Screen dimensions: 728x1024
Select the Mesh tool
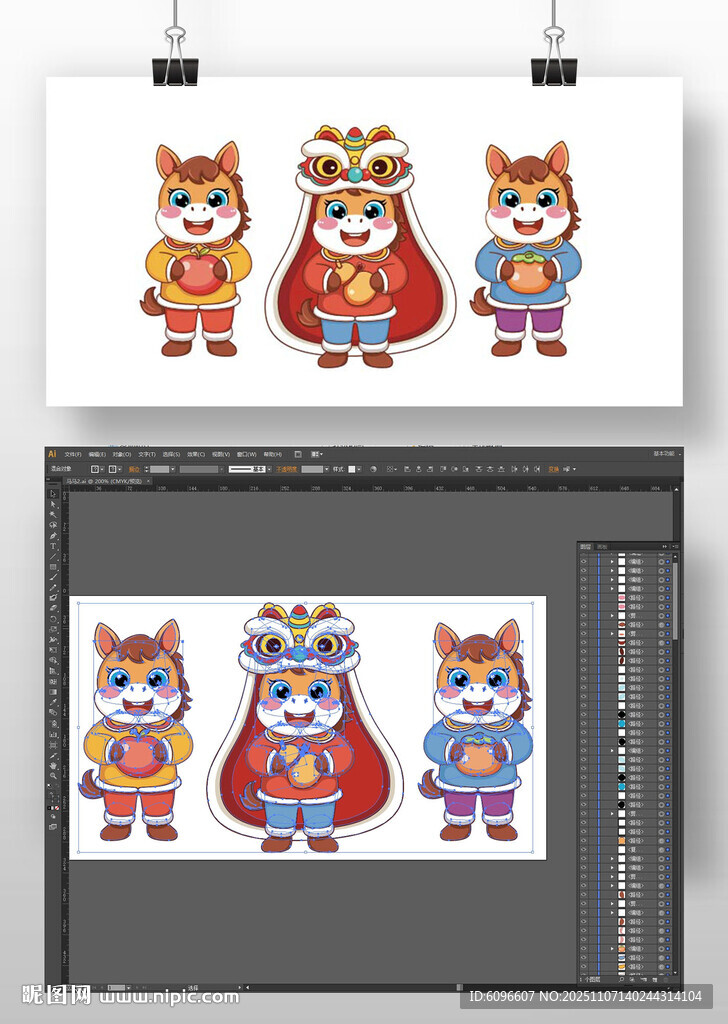click(53, 681)
